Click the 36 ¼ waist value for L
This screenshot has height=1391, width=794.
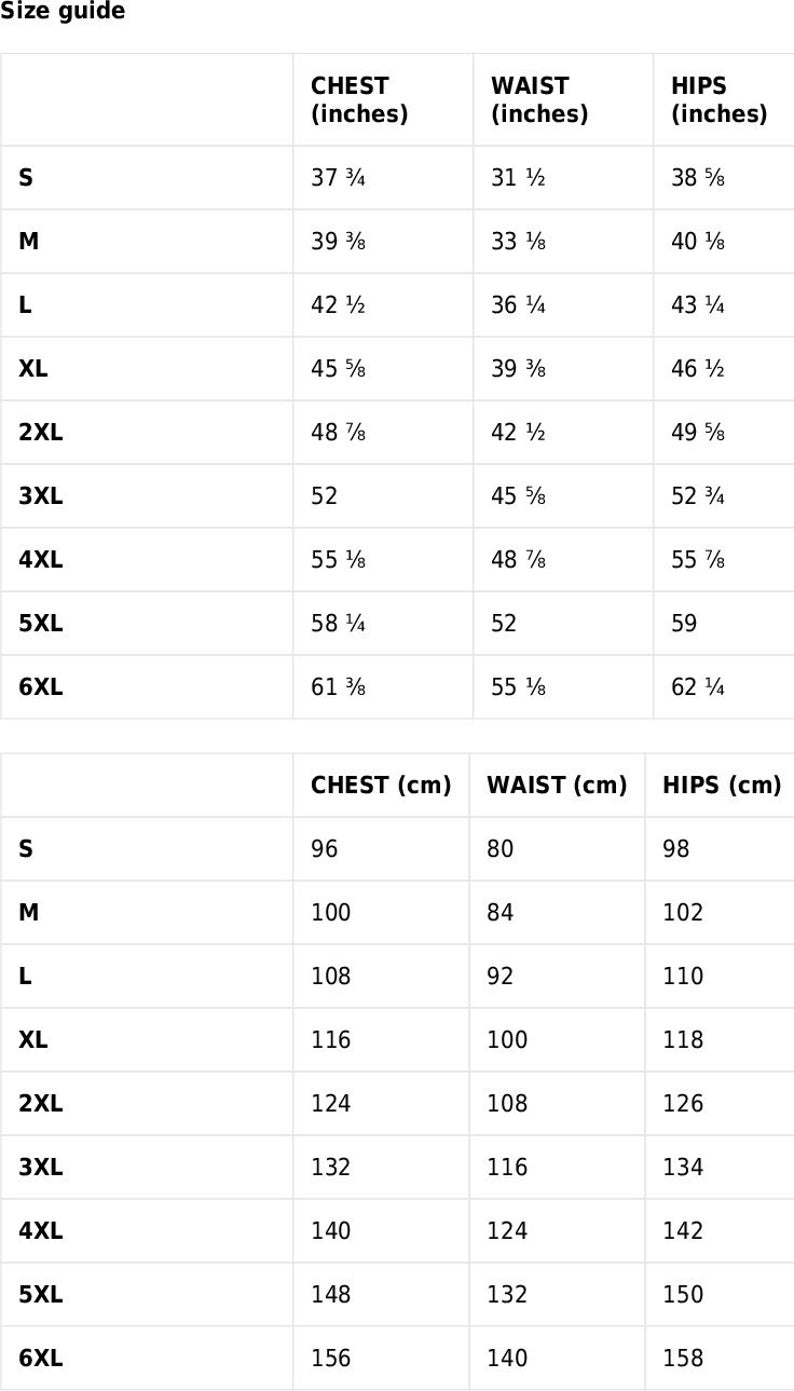(x=518, y=306)
